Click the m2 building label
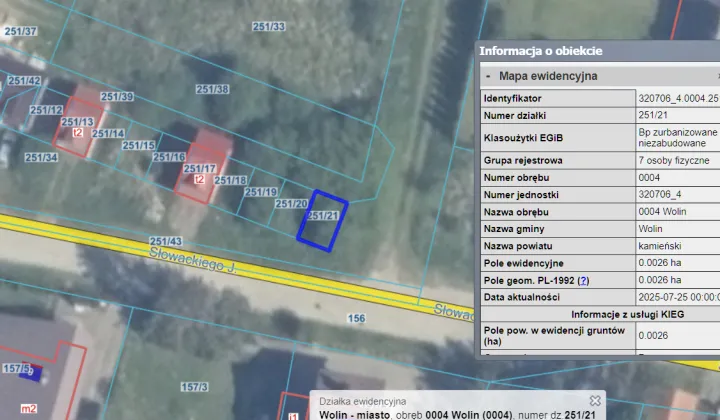Screen dimensions: 720x420 [28, 409]
